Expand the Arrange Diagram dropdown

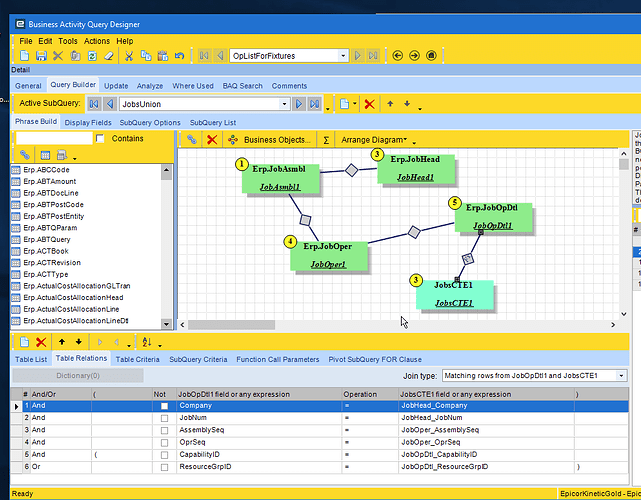point(374,140)
